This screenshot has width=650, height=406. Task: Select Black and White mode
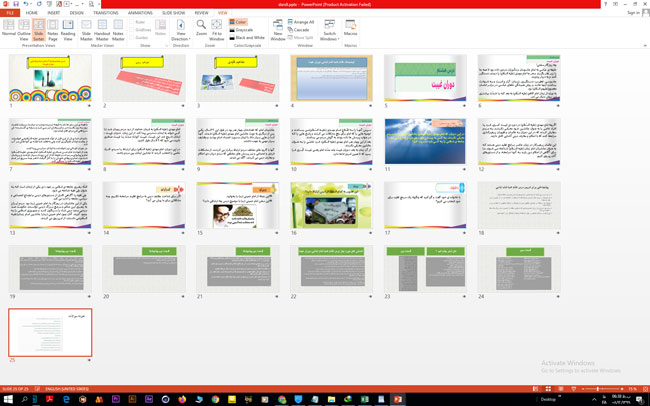247,37
